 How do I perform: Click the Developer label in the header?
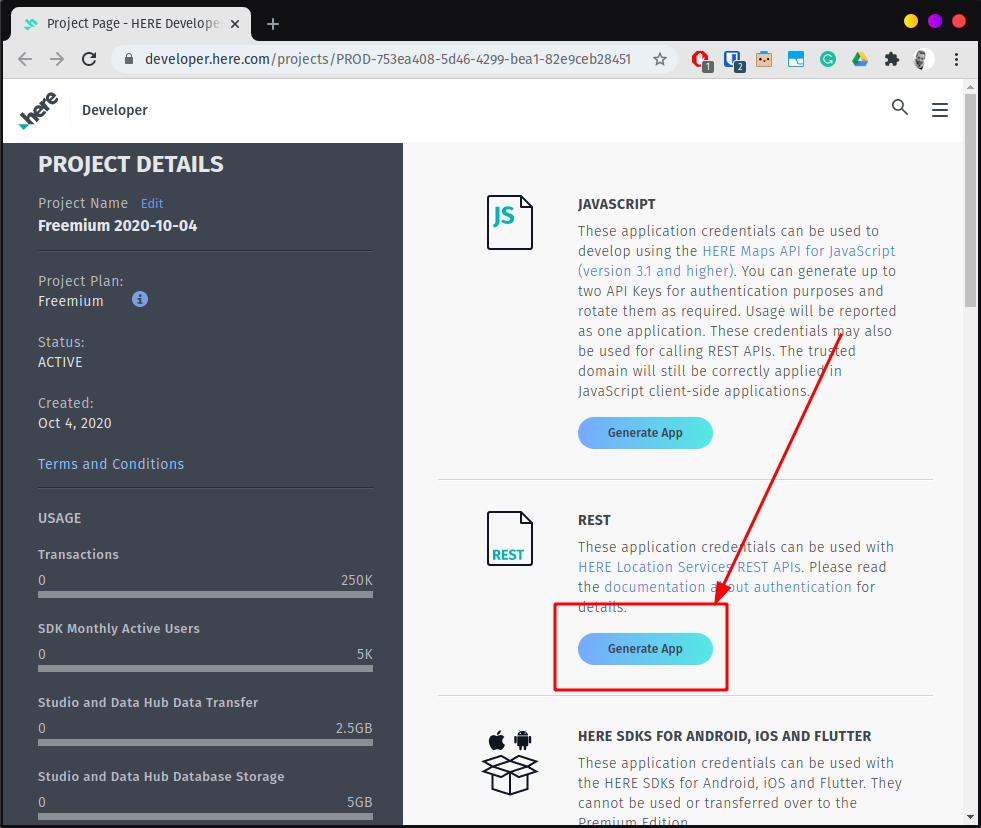coord(114,110)
